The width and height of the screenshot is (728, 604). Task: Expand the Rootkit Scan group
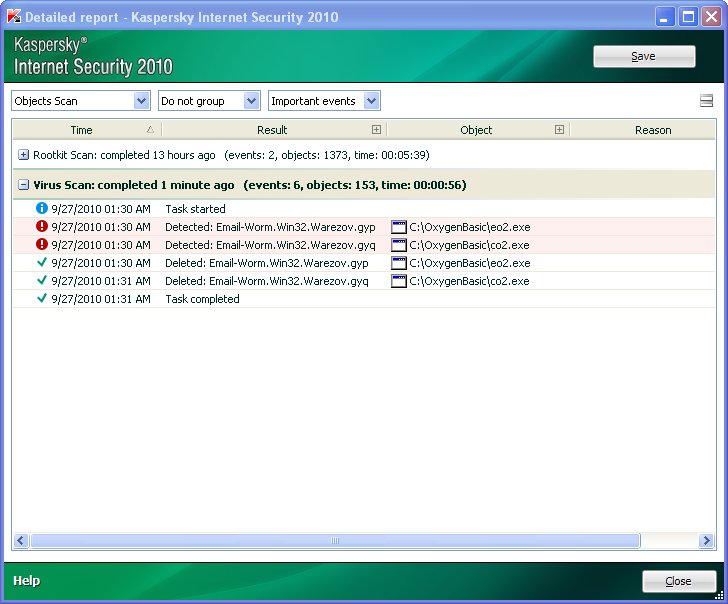pos(23,155)
